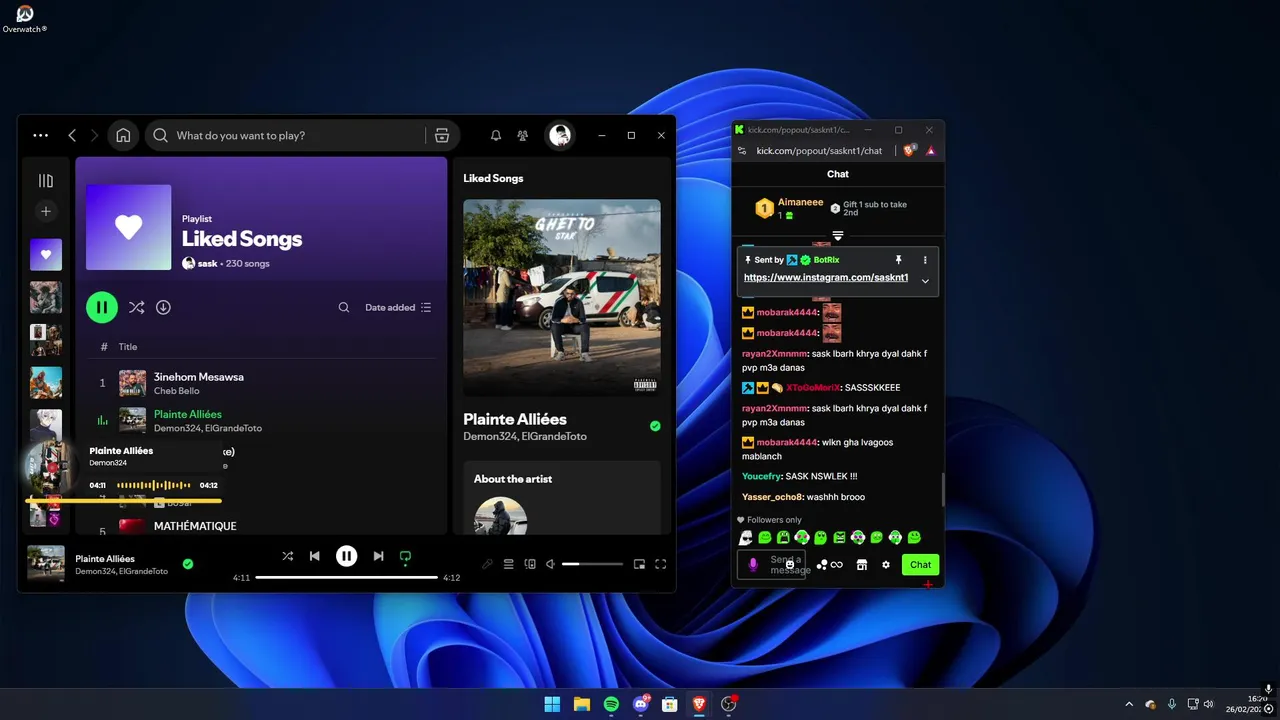Open Brave Rewards triangle icon

tap(930, 151)
